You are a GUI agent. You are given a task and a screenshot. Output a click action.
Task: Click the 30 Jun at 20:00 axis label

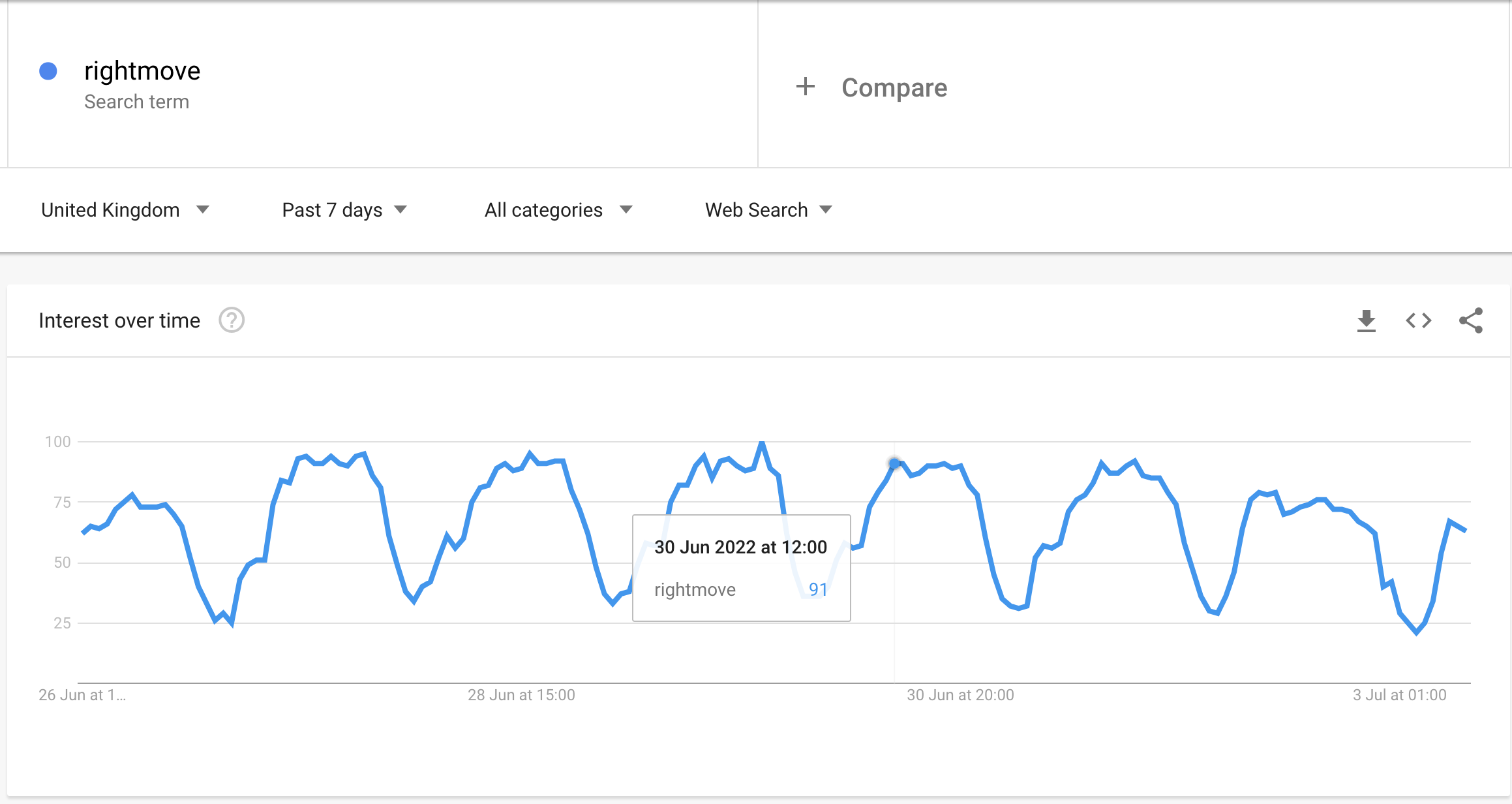(960, 695)
